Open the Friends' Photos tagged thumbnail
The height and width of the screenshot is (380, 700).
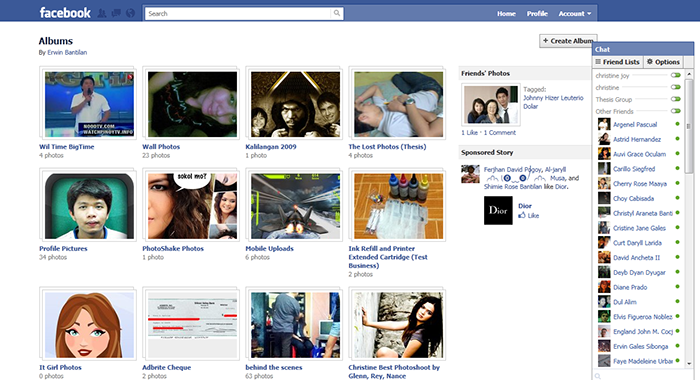coord(491,104)
